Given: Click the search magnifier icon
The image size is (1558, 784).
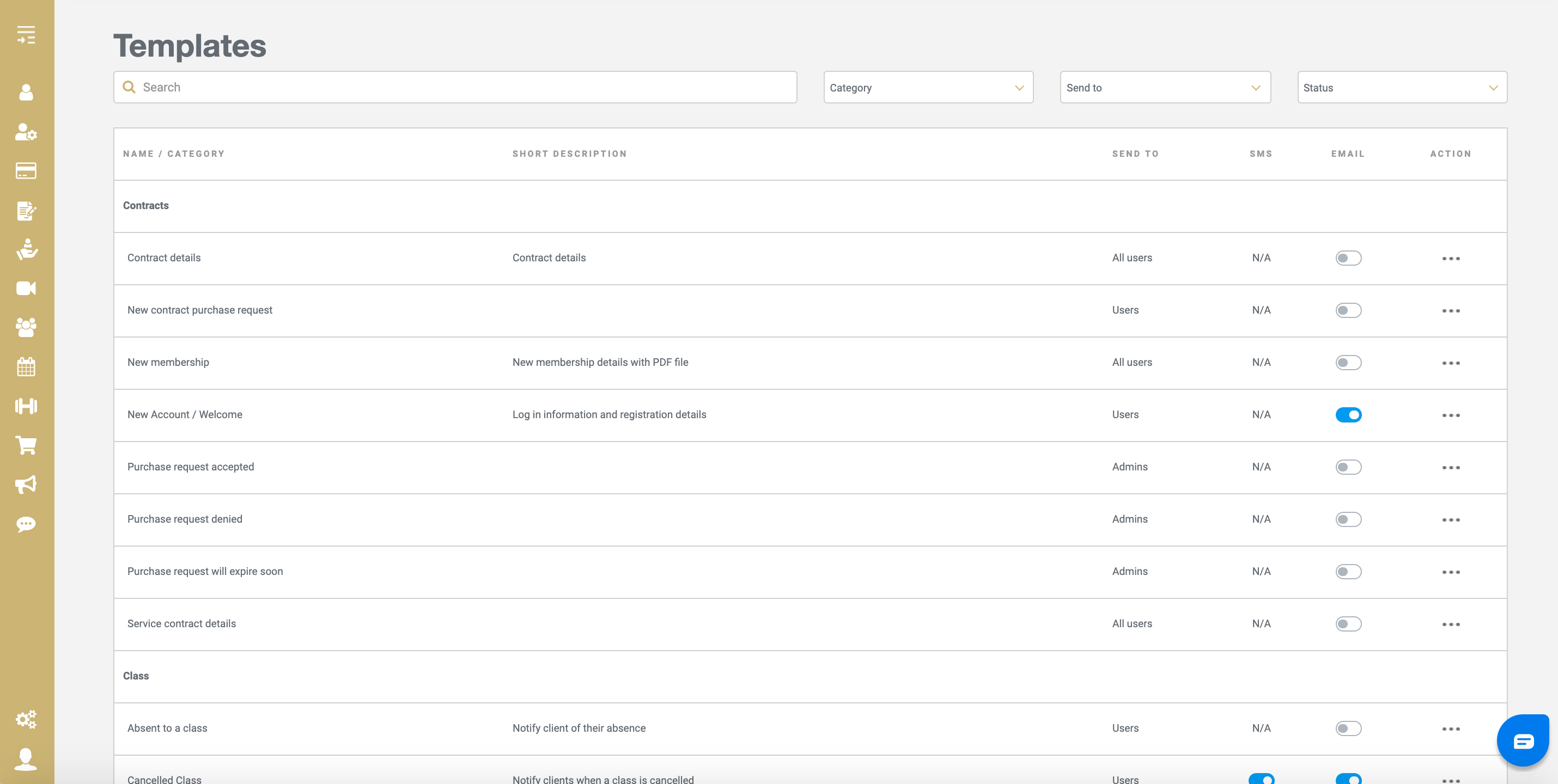Looking at the screenshot, I should pos(129,87).
